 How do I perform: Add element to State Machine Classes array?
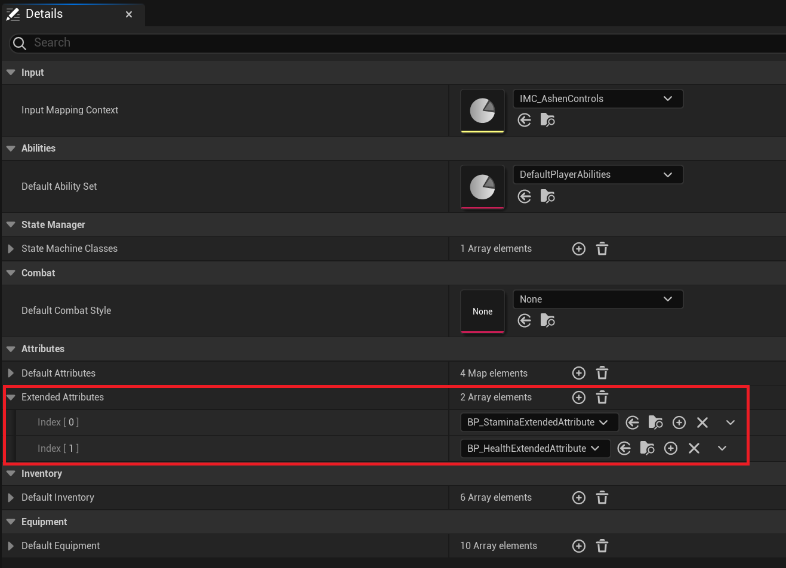click(x=578, y=249)
